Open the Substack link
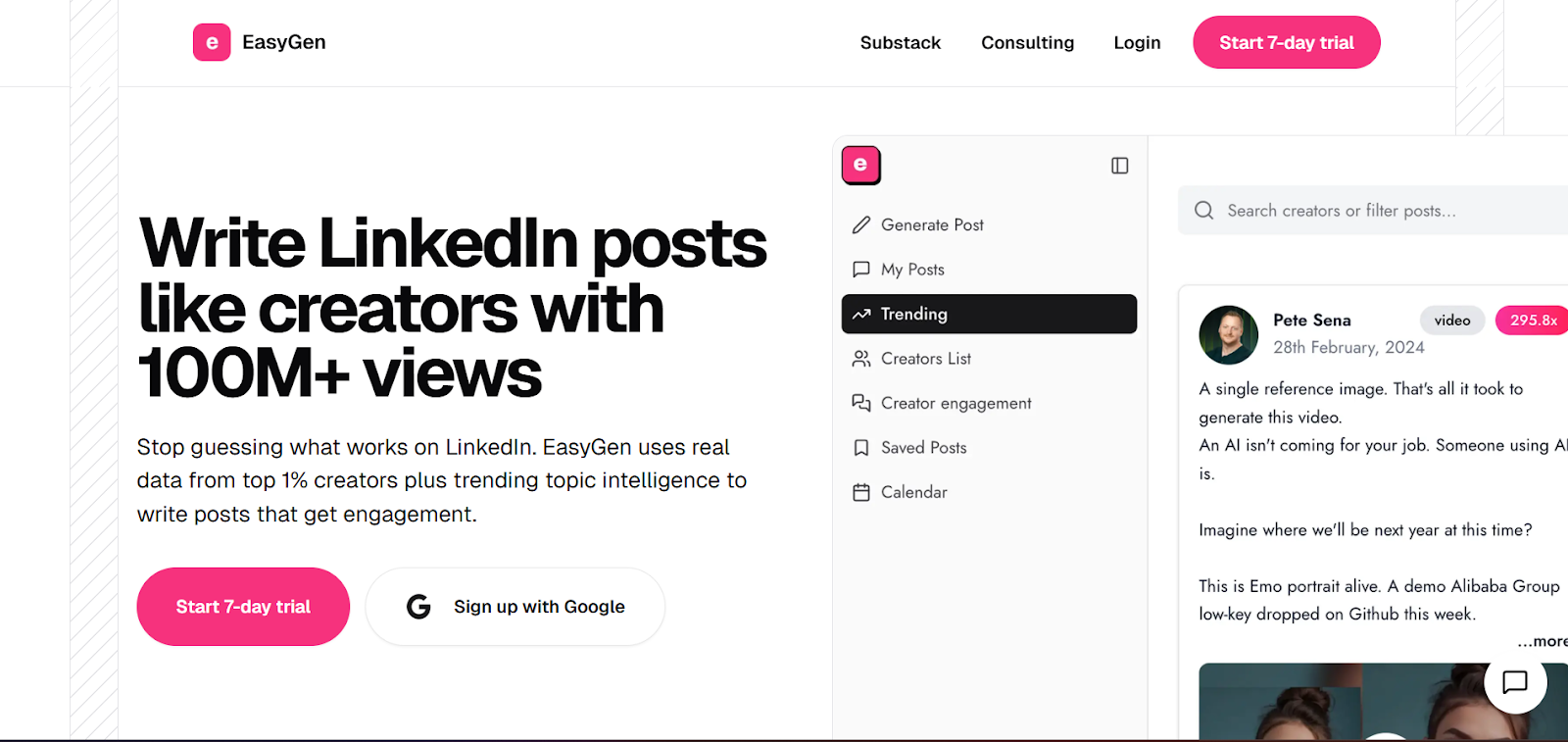The image size is (1568, 742). tap(901, 42)
